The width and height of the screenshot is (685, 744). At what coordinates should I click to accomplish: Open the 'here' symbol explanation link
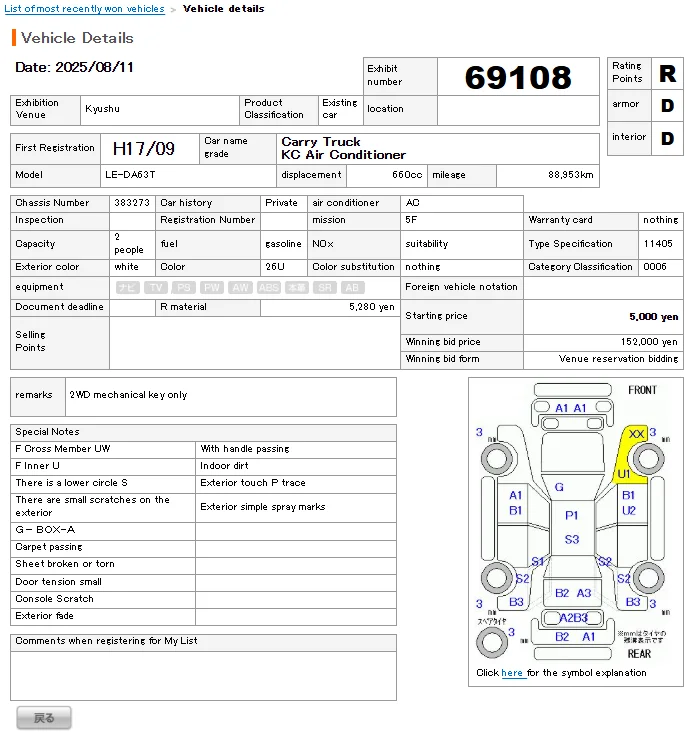coord(512,673)
